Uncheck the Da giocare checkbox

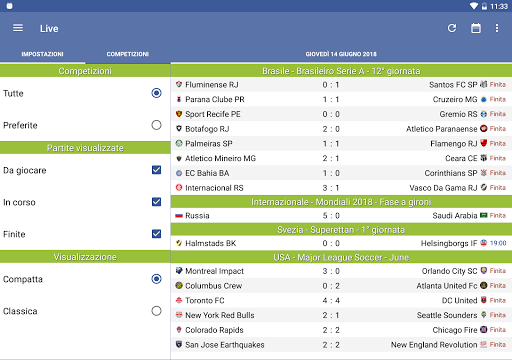click(156, 170)
